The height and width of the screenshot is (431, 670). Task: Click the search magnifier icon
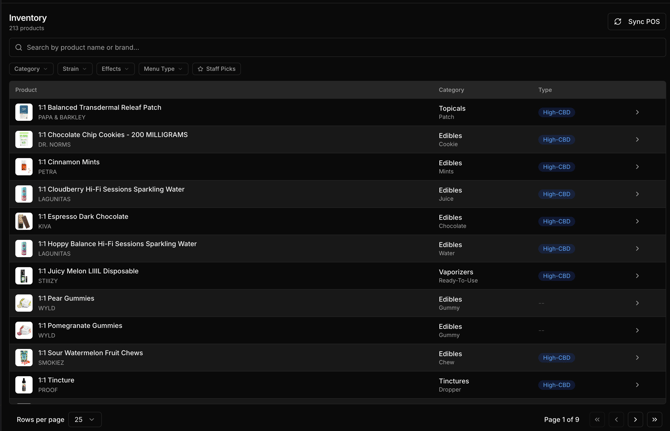[19, 47]
